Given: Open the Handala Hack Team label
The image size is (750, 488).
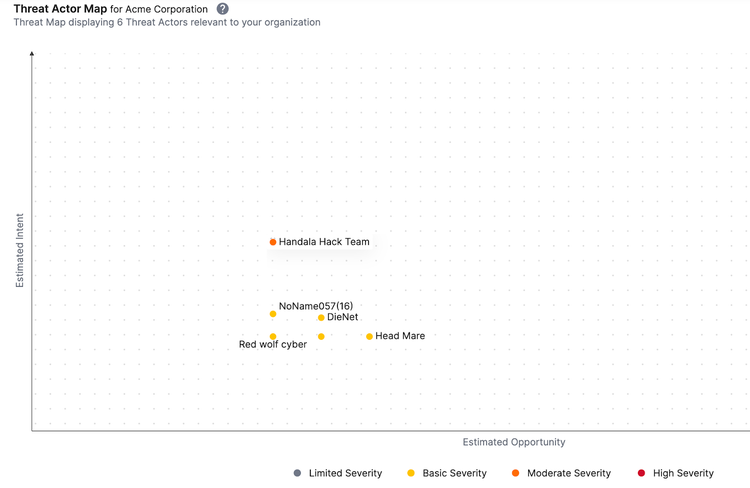Looking at the screenshot, I should [x=324, y=242].
